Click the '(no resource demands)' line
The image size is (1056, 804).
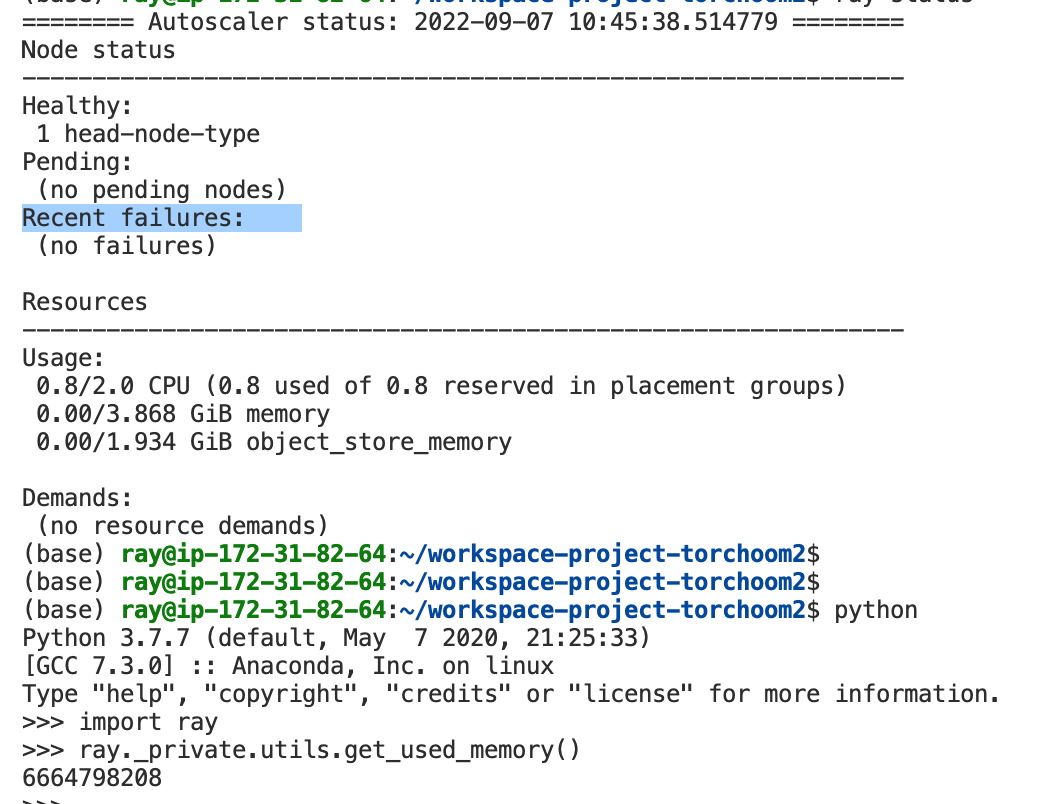click(183, 526)
